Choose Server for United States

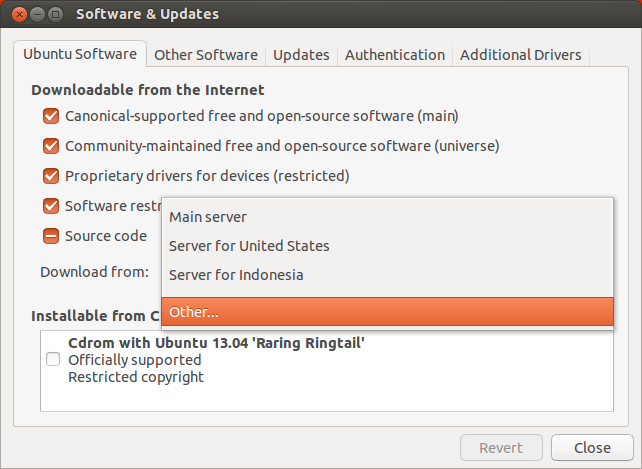[249, 246]
